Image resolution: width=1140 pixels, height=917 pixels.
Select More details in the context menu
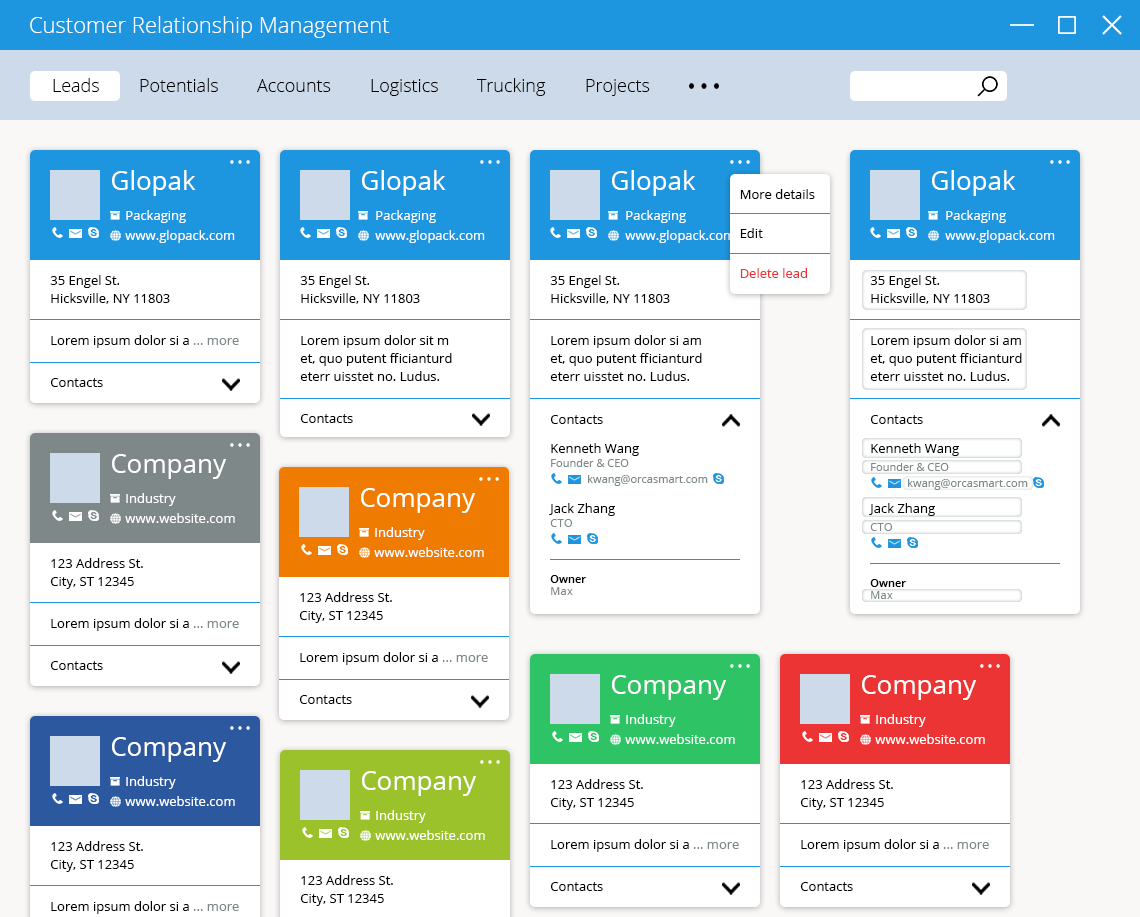pyautogui.click(x=777, y=194)
